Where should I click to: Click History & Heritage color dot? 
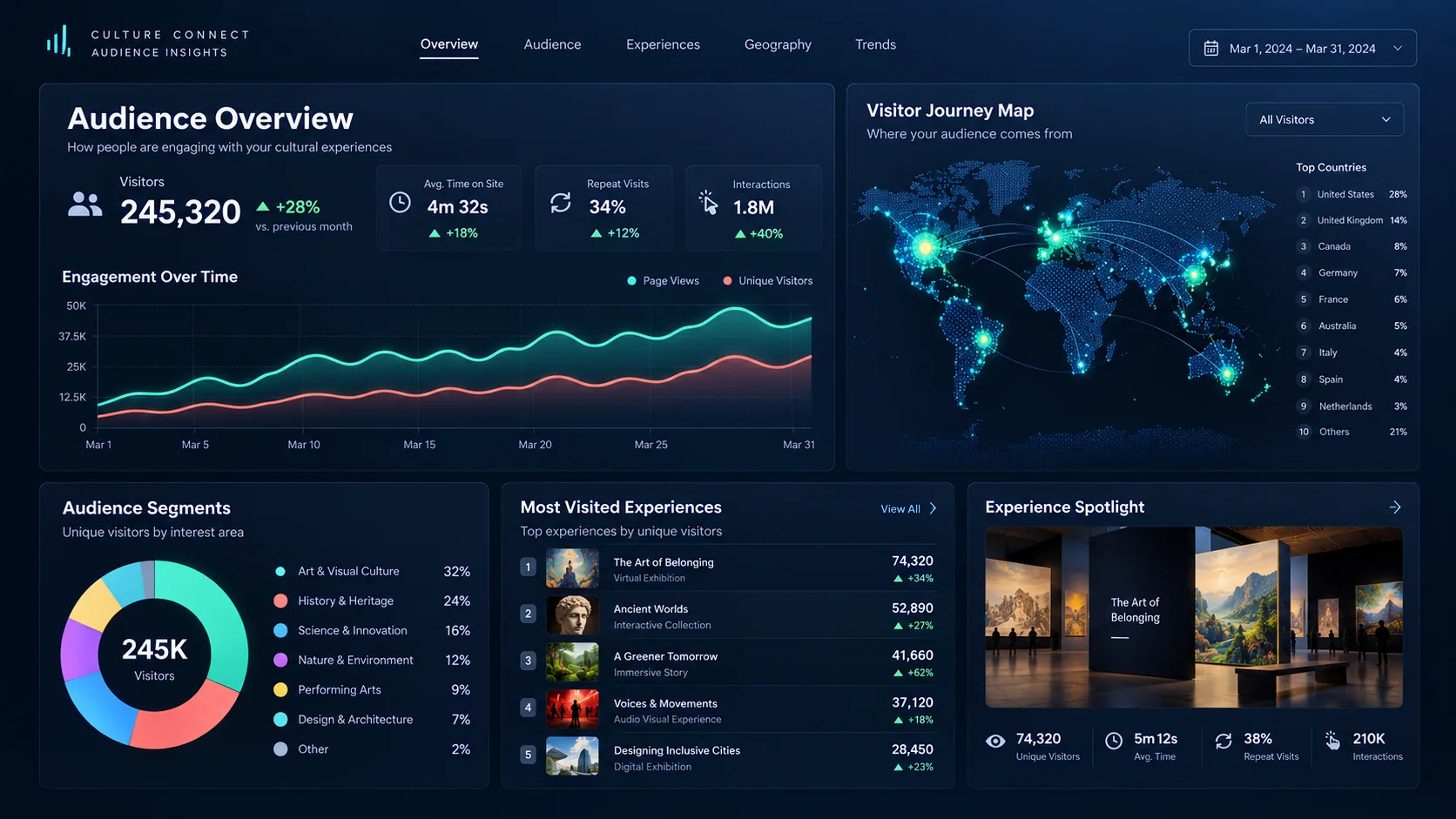280,601
